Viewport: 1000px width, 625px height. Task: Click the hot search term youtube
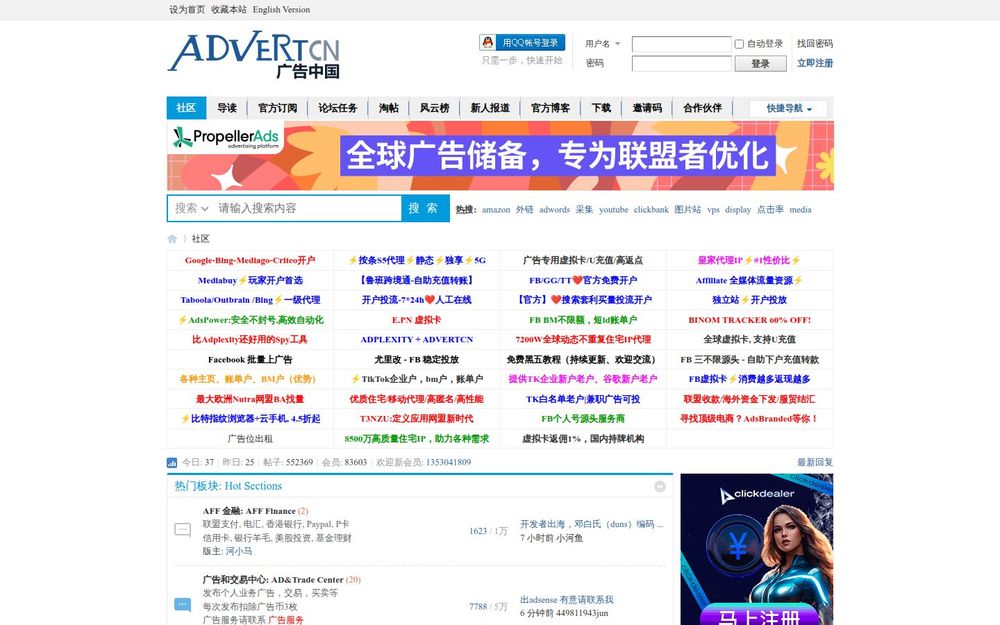click(614, 209)
